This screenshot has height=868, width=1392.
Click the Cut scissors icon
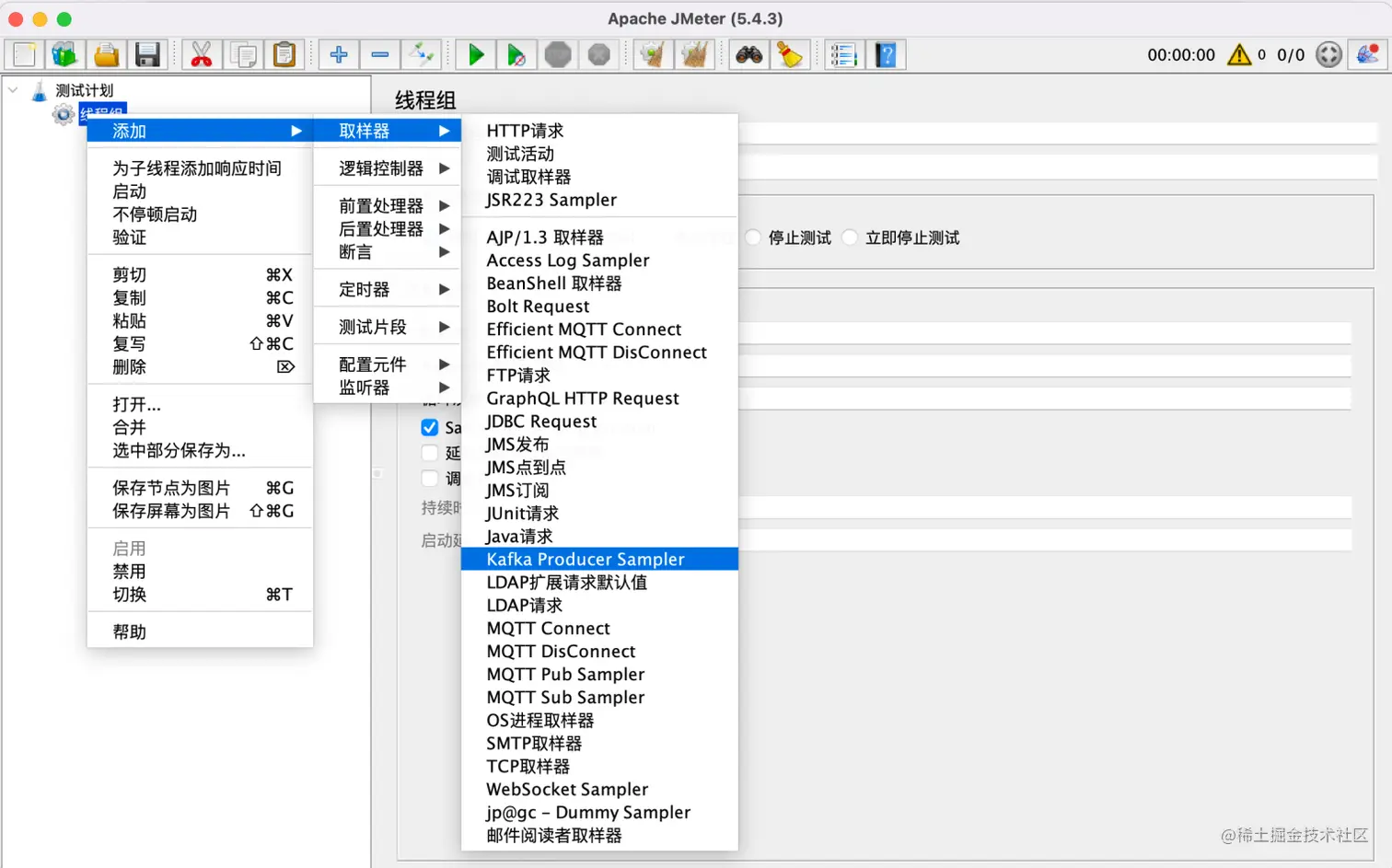[x=202, y=55]
